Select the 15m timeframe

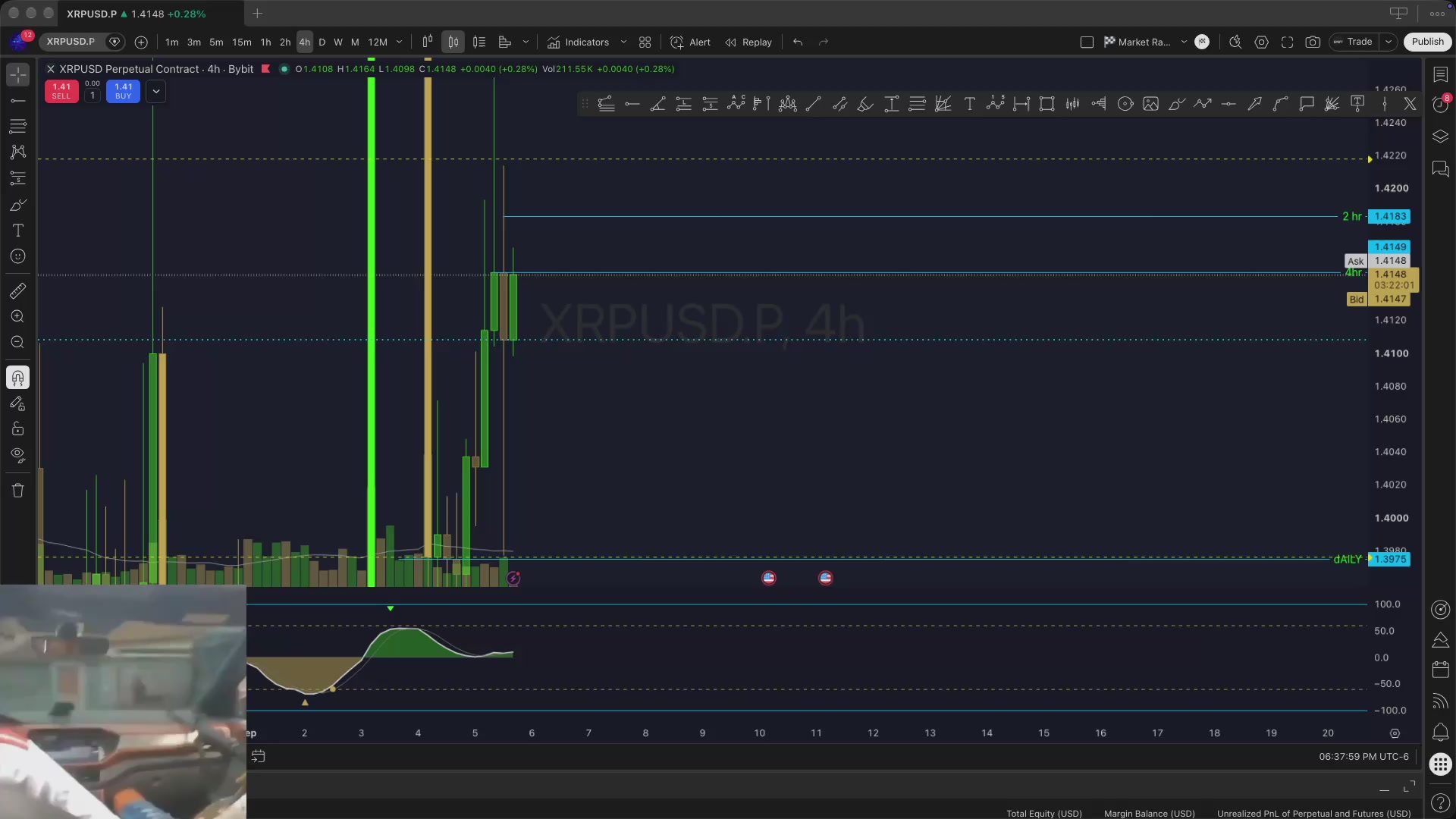click(242, 42)
